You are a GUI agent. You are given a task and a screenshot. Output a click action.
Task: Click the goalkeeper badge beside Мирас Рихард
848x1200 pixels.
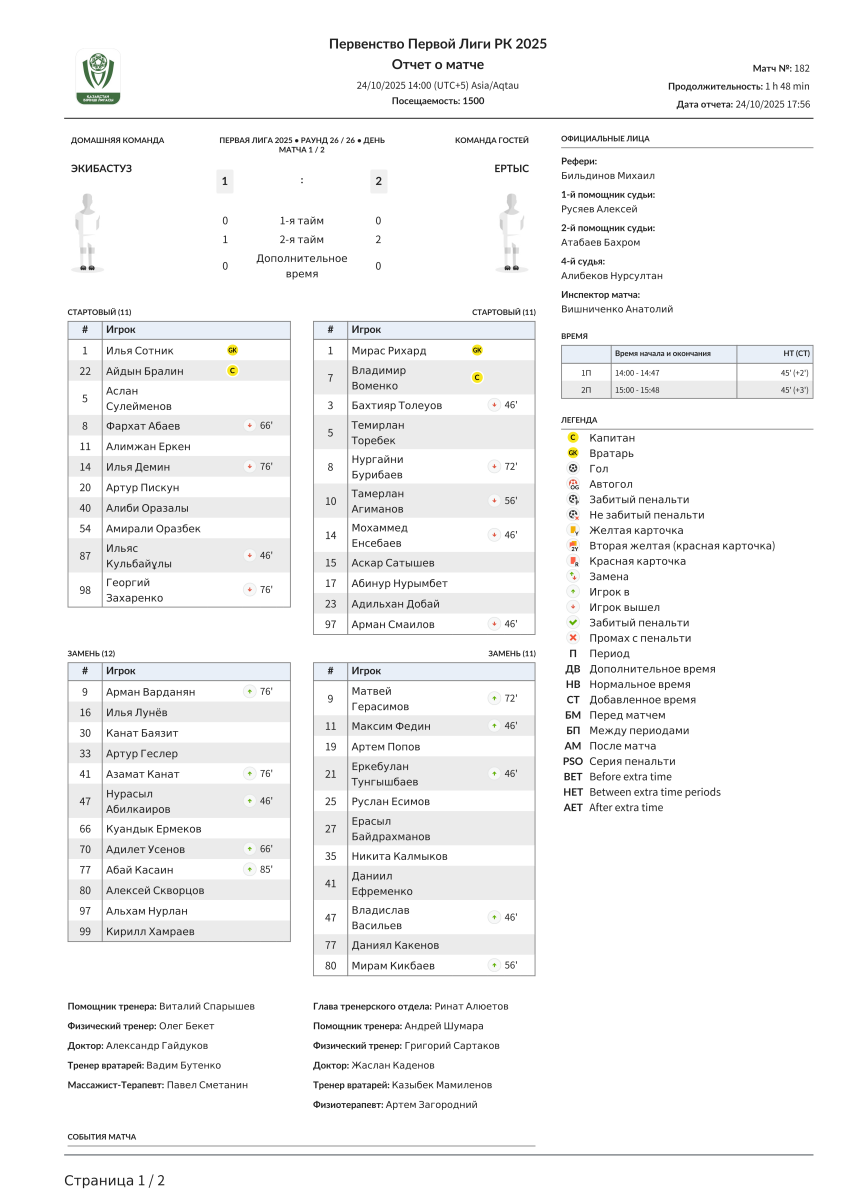coord(477,350)
